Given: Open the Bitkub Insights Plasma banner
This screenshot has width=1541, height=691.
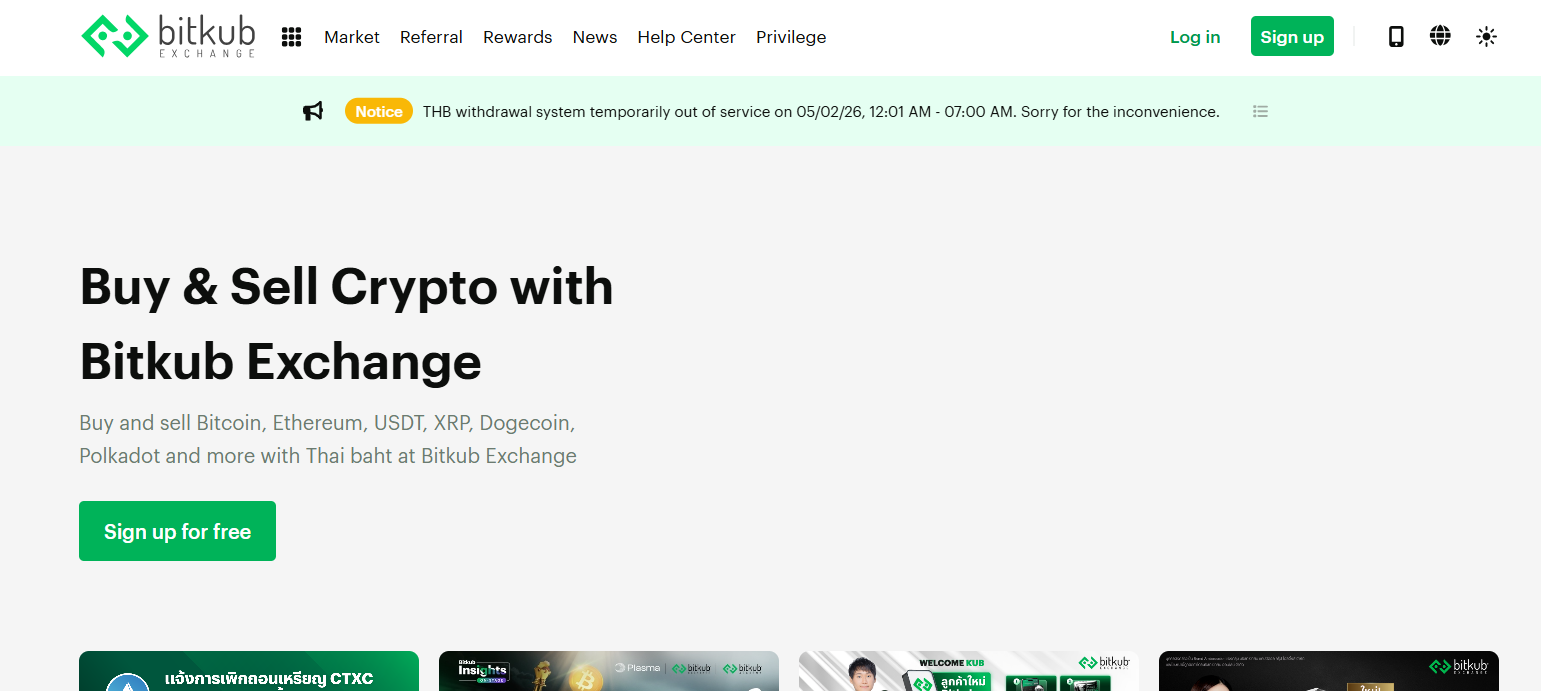Looking at the screenshot, I should tap(609, 671).
